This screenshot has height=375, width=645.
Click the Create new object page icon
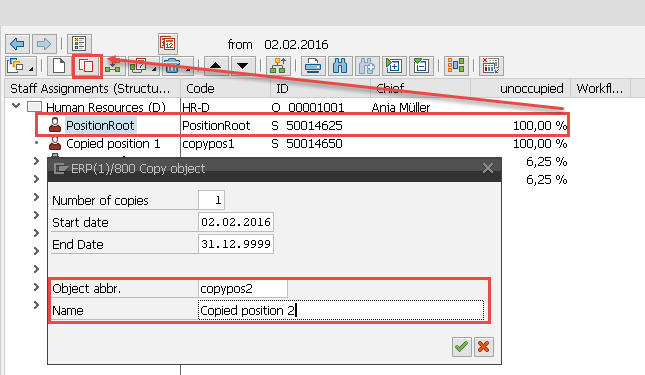tap(59, 66)
